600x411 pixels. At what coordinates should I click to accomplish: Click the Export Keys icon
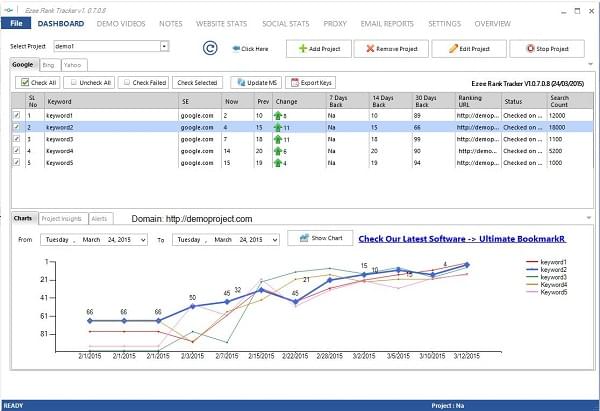[294, 82]
